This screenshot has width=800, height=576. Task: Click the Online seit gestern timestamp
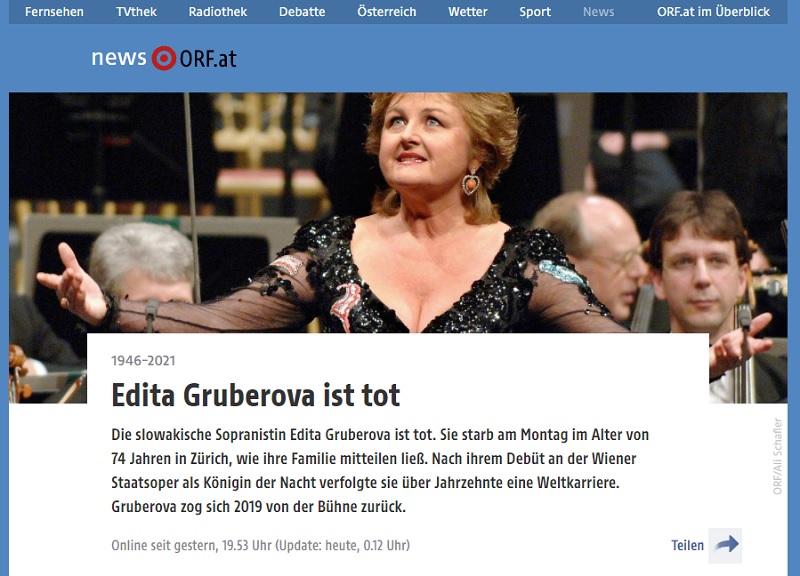coord(261,545)
